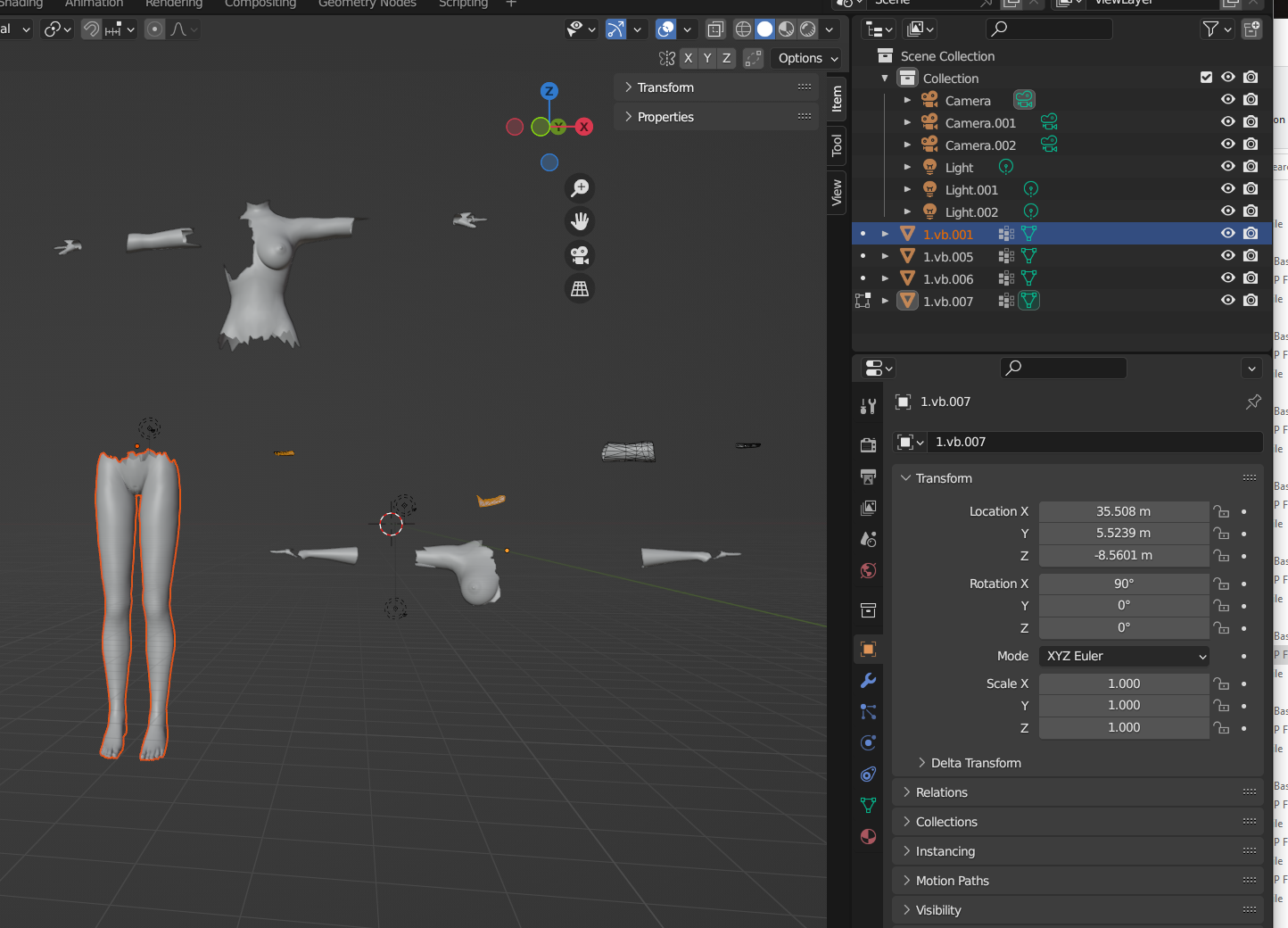
Task: Open the Object Data mesh properties tab
Action: pyautogui.click(x=868, y=805)
